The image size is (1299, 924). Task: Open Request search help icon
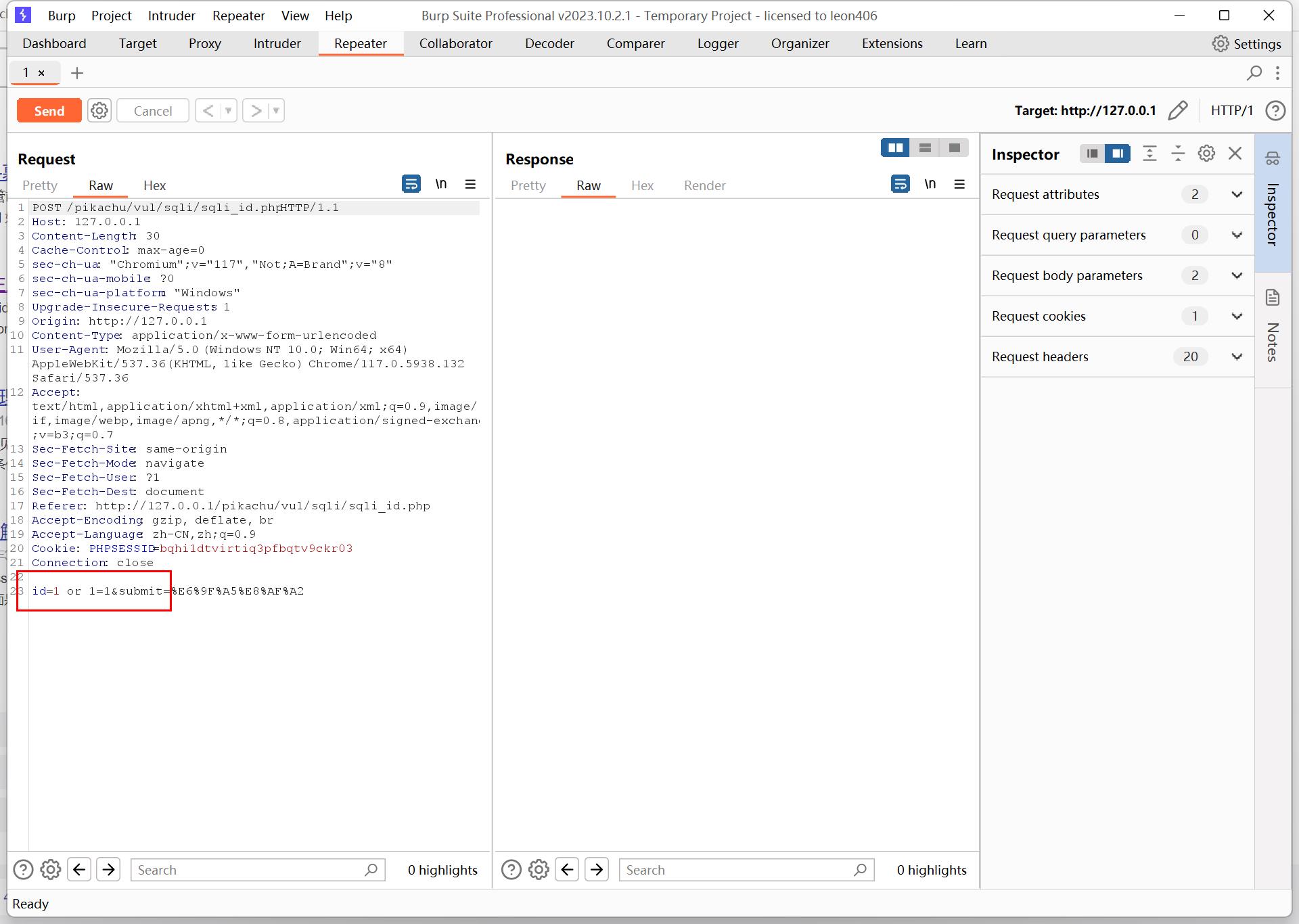[23, 870]
